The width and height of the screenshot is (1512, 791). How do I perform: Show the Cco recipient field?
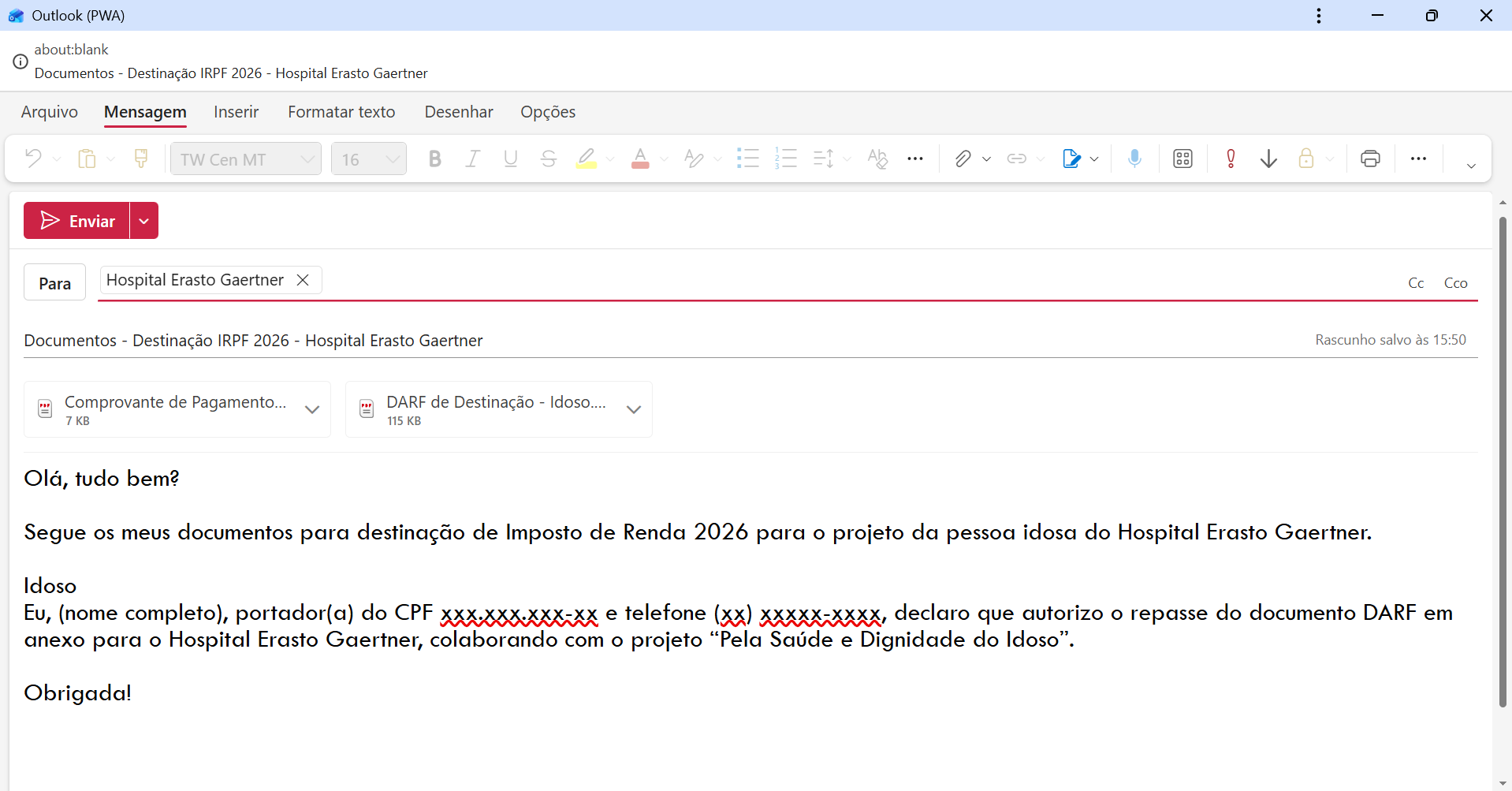(1455, 283)
